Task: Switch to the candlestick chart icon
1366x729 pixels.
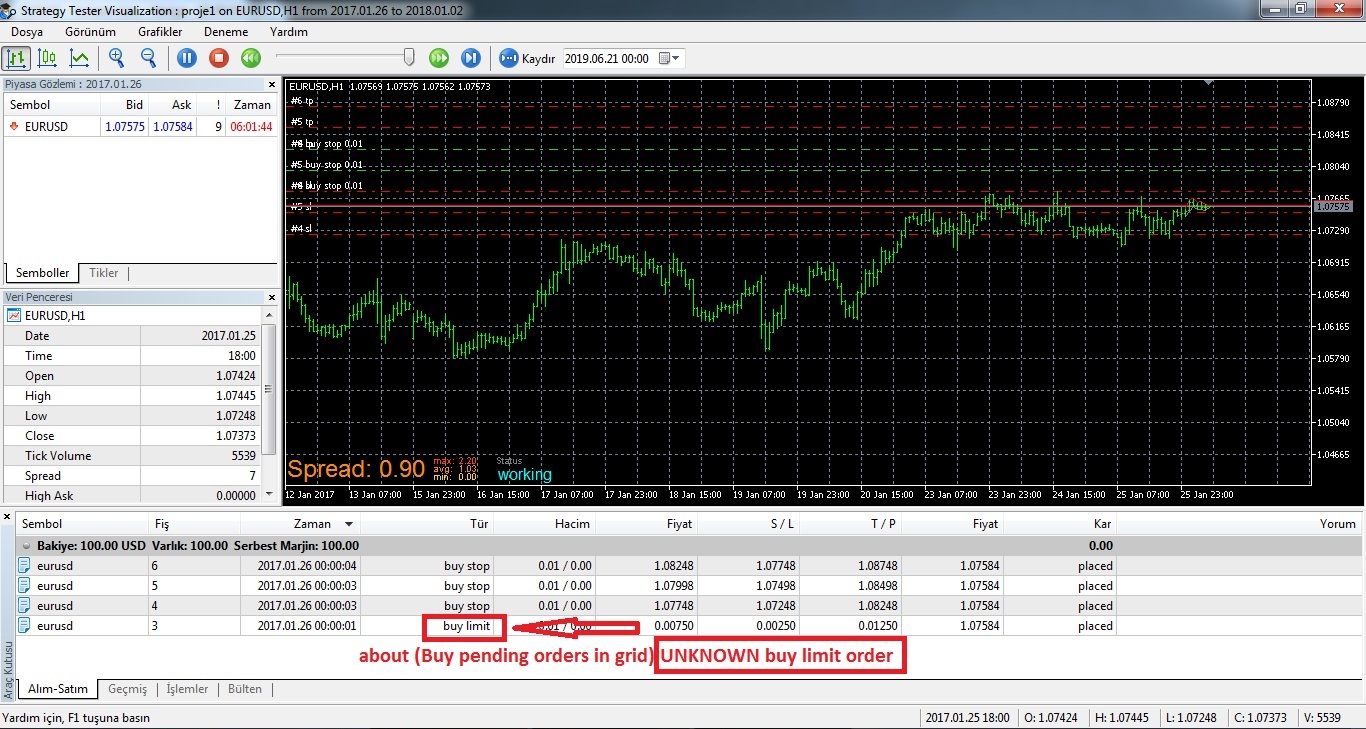Action: click(x=47, y=58)
